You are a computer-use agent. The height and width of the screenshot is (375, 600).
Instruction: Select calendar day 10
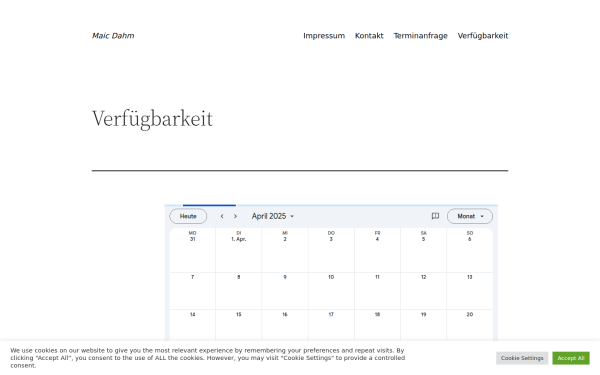(331, 277)
